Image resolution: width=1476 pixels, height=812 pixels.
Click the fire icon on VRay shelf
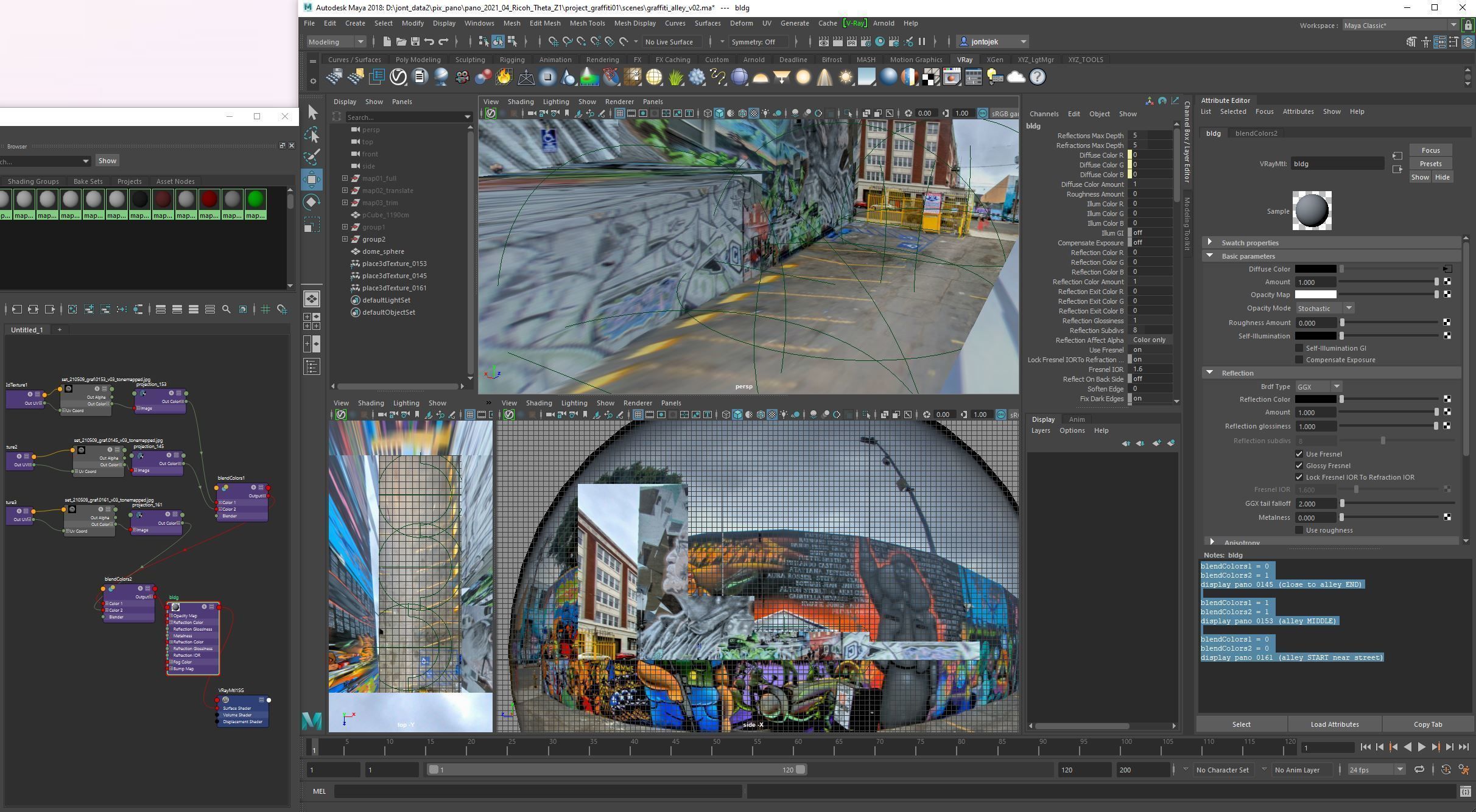click(504, 77)
